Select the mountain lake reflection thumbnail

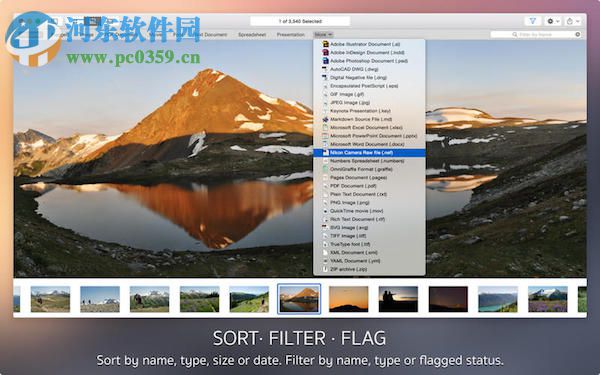point(299,299)
